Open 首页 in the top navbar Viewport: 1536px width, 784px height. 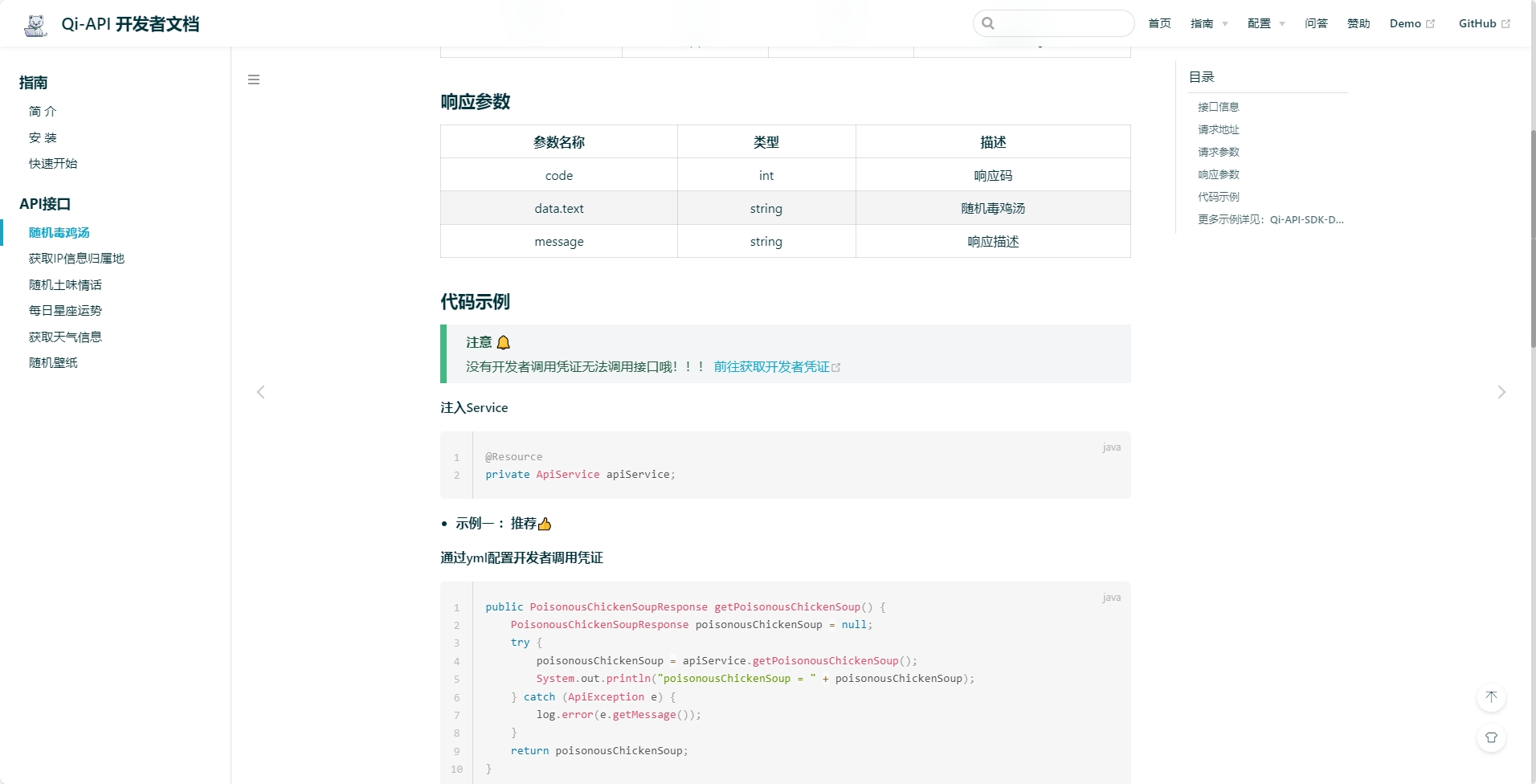click(x=1159, y=23)
